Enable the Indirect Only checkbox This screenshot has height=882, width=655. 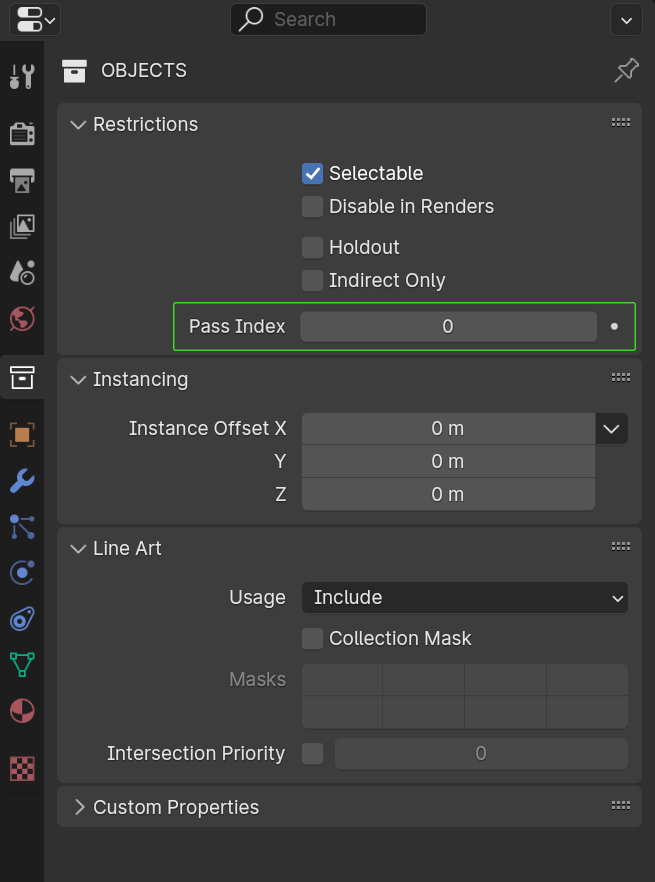pos(312,280)
